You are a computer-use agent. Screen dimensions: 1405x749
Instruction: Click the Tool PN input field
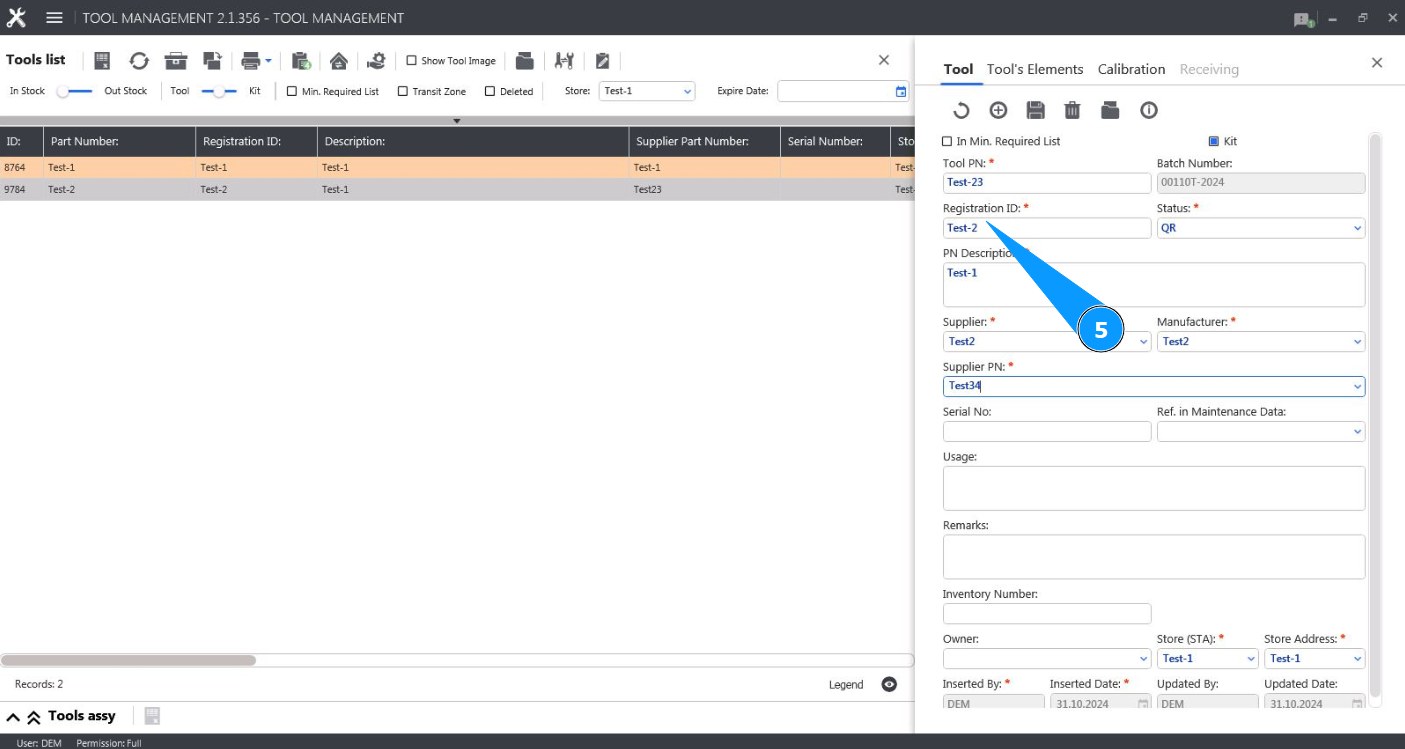tap(1047, 183)
